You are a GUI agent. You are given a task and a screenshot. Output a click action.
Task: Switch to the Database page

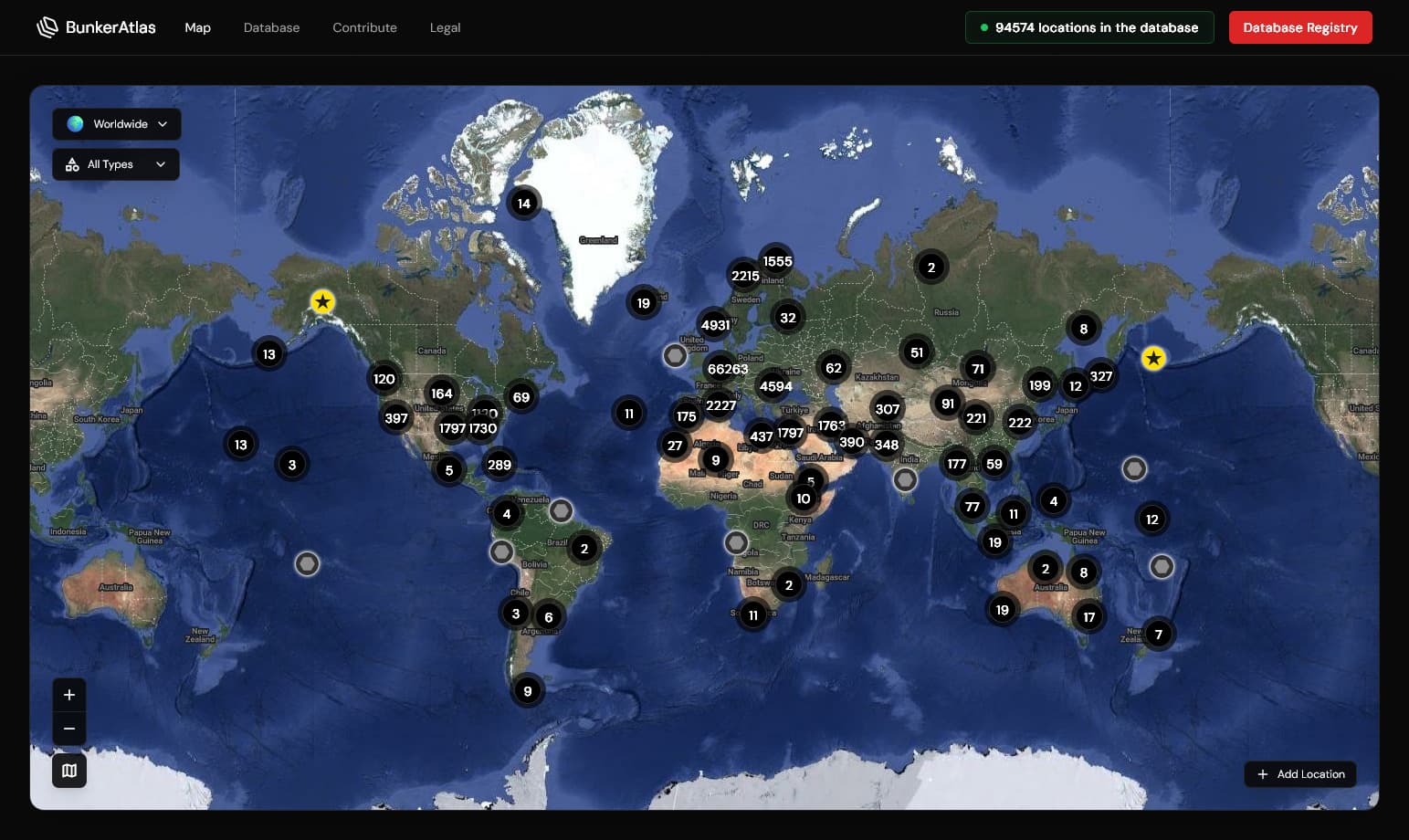pyautogui.click(x=271, y=27)
